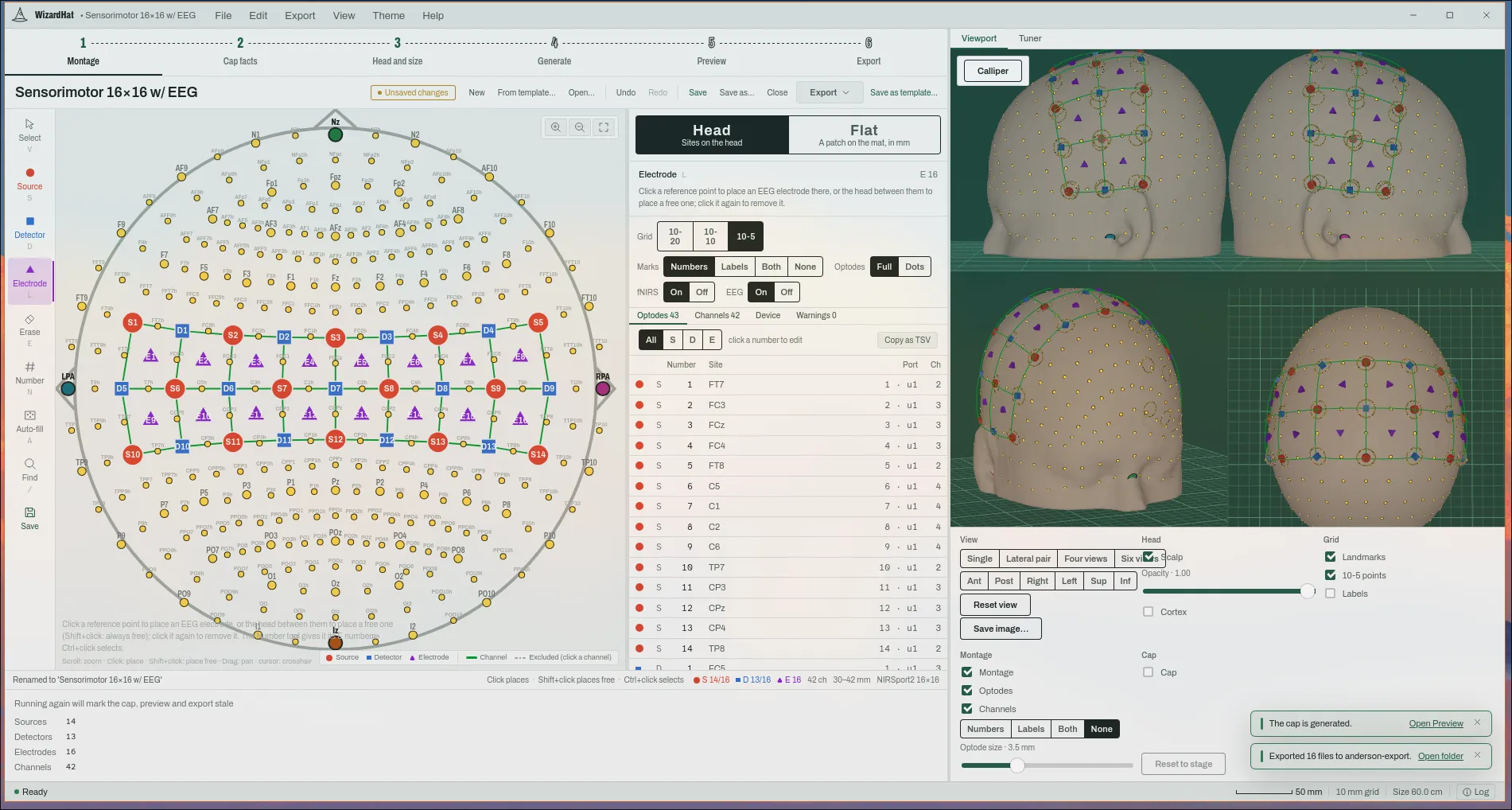Select the Select arrow tool
Viewport: 1512px width, 810px height.
coord(29,130)
